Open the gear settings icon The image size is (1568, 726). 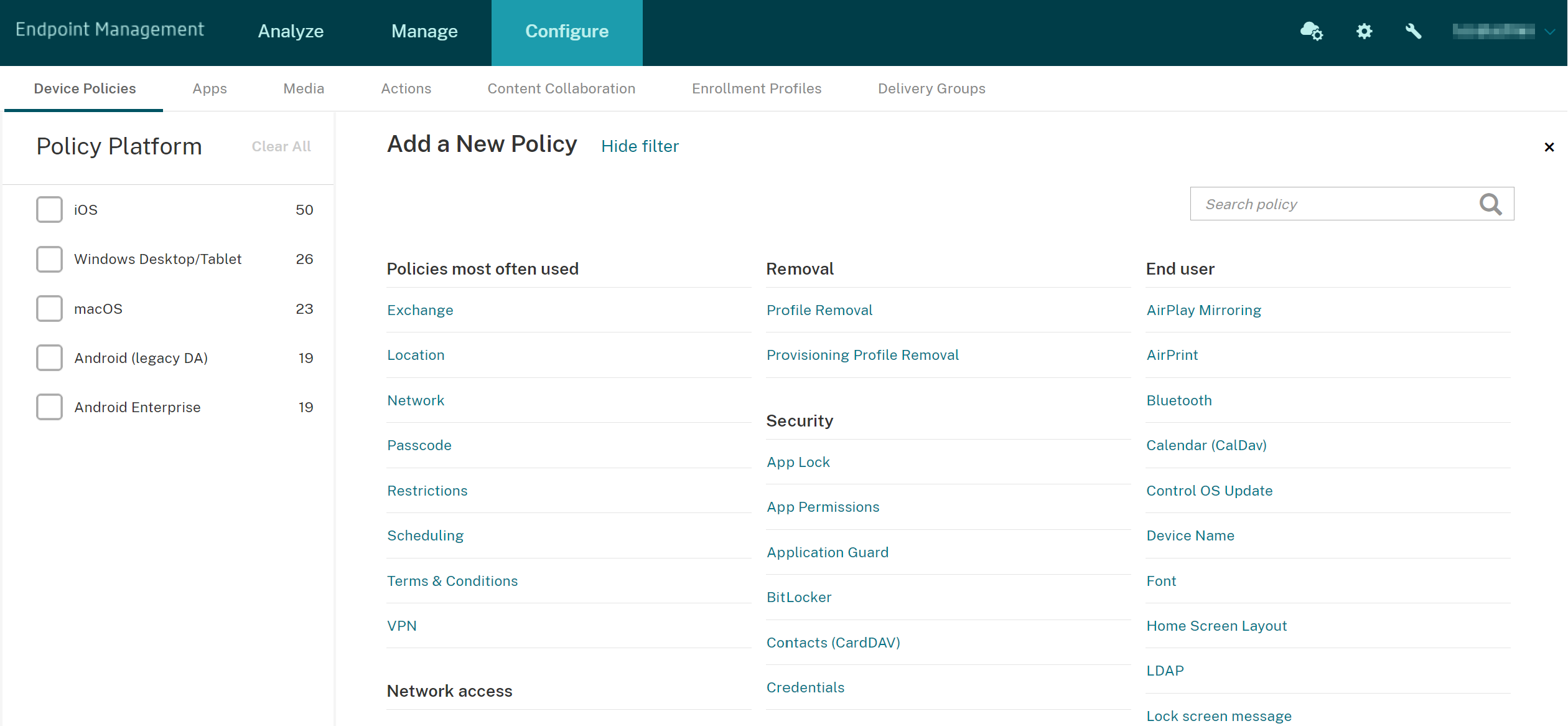click(x=1364, y=31)
